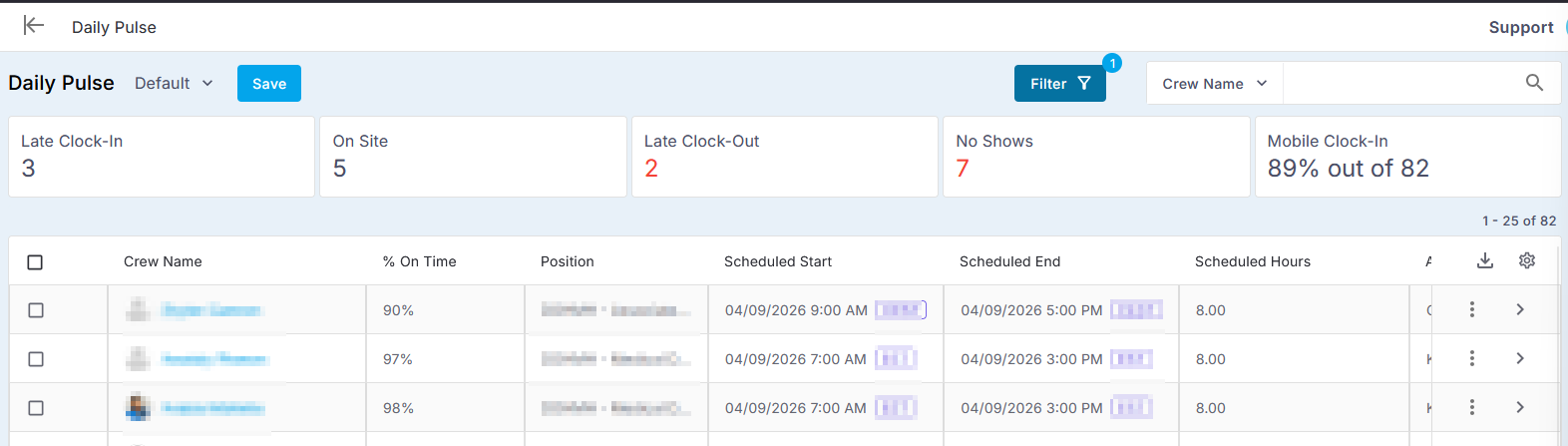This screenshot has width=1568, height=446.
Task: Click the 90% on-time value
Action: (398, 310)
